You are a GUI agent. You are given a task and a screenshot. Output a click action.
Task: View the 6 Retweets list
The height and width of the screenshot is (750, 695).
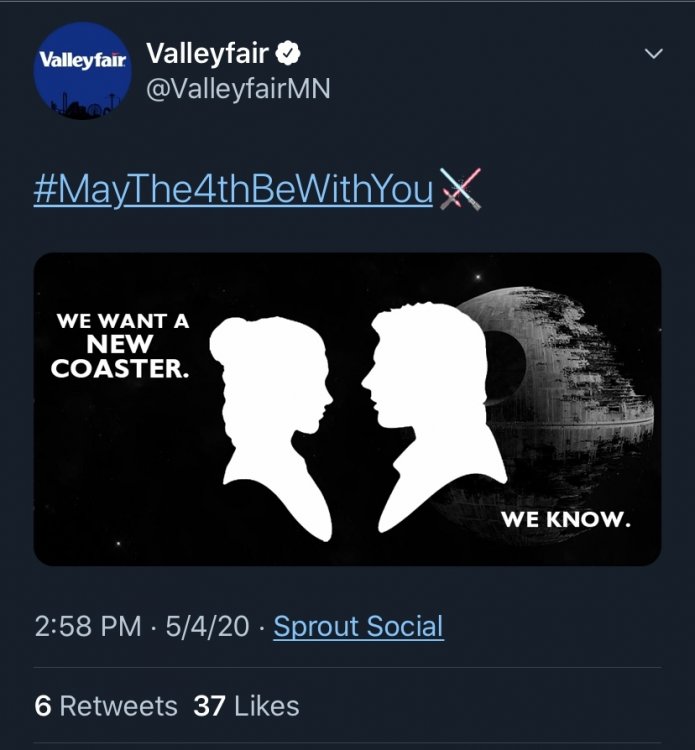(106, 706)
